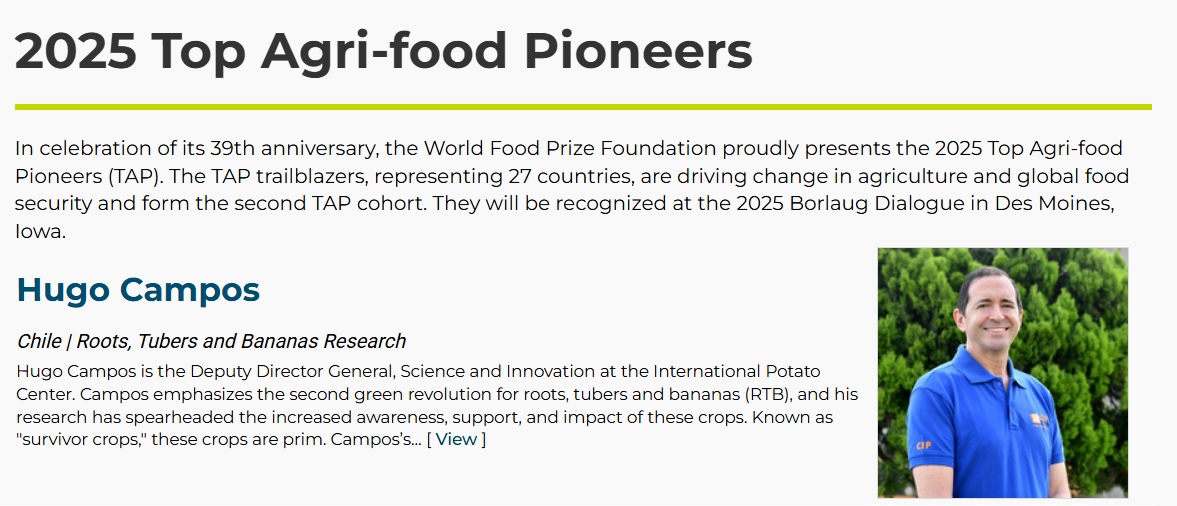Click "World Food Prize Foundation" in the intro
This screenshot has height=506, width=1177.
pos(569,149)
